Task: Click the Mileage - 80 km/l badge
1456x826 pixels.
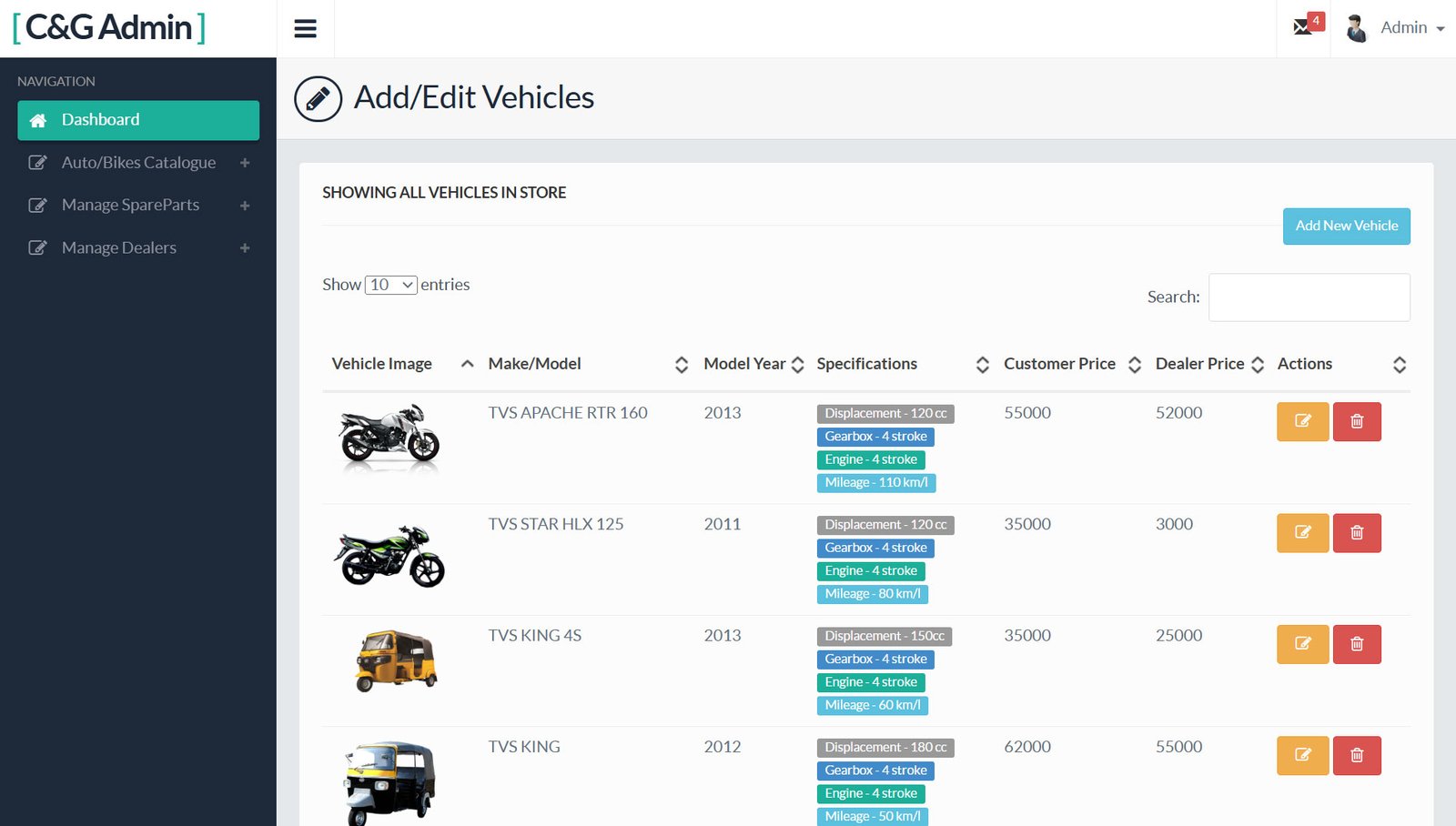Action: (873, 594)
